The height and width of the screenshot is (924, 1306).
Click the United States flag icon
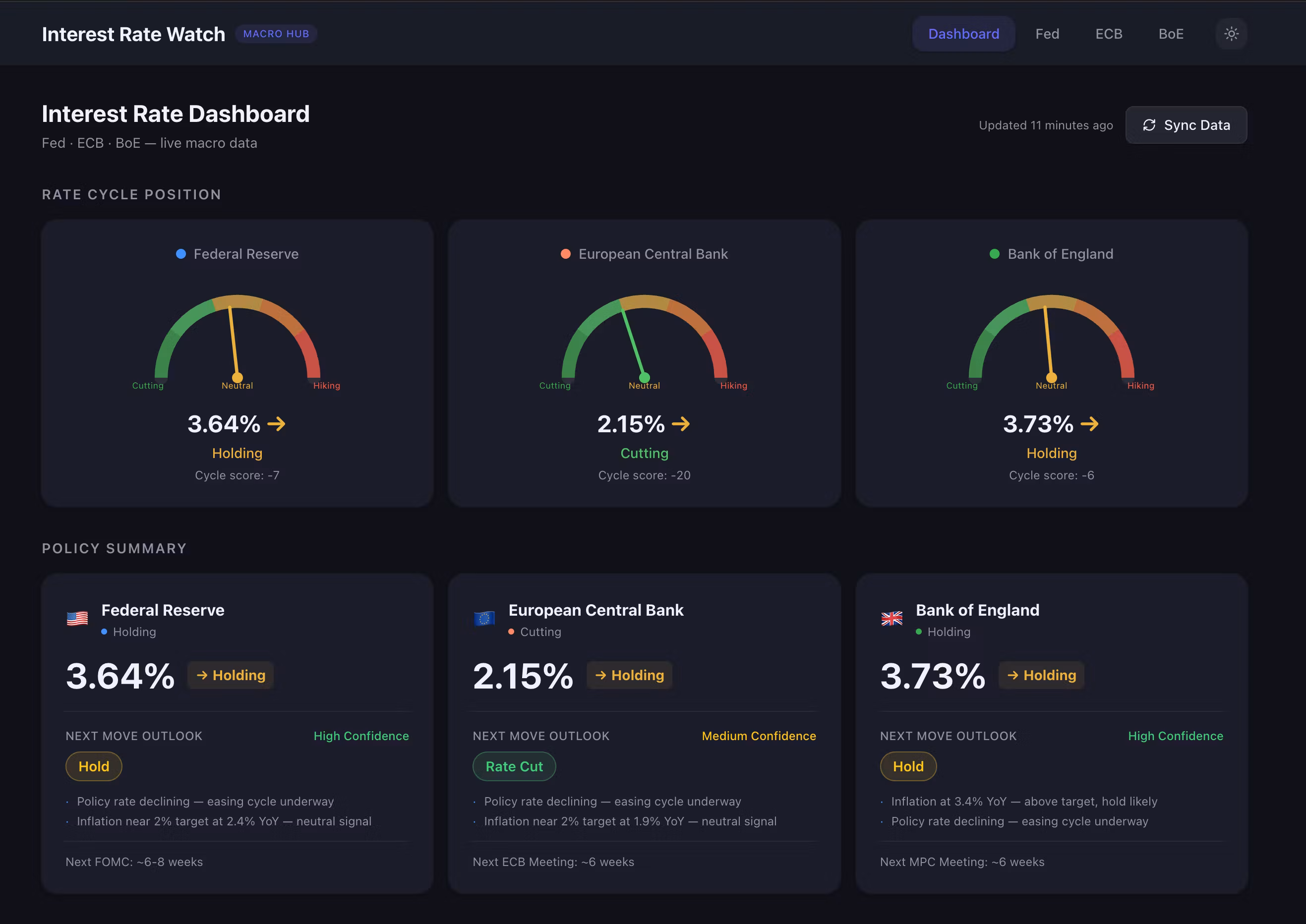tap(77, 619)
